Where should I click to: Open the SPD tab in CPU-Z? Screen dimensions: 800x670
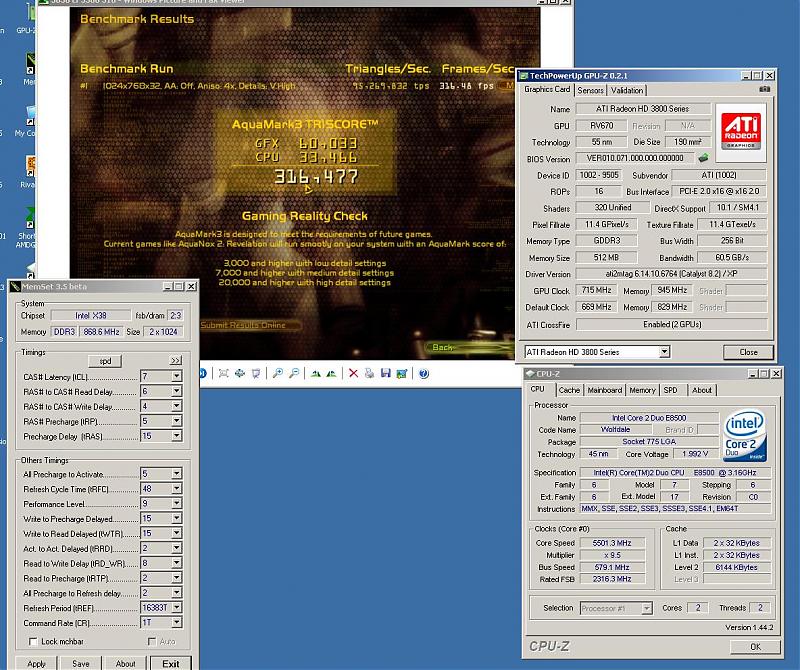coord(670,390)
